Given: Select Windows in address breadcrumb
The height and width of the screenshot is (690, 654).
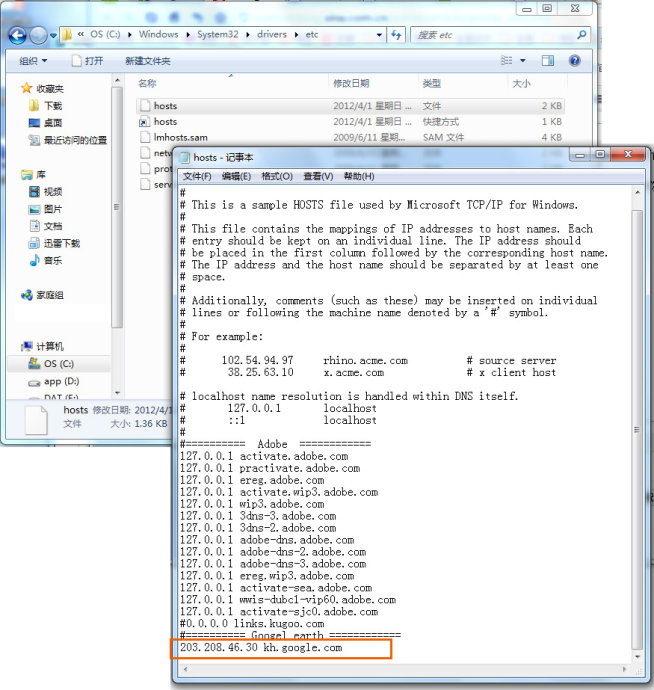Looking at the screenshot, I should (158, 34).
